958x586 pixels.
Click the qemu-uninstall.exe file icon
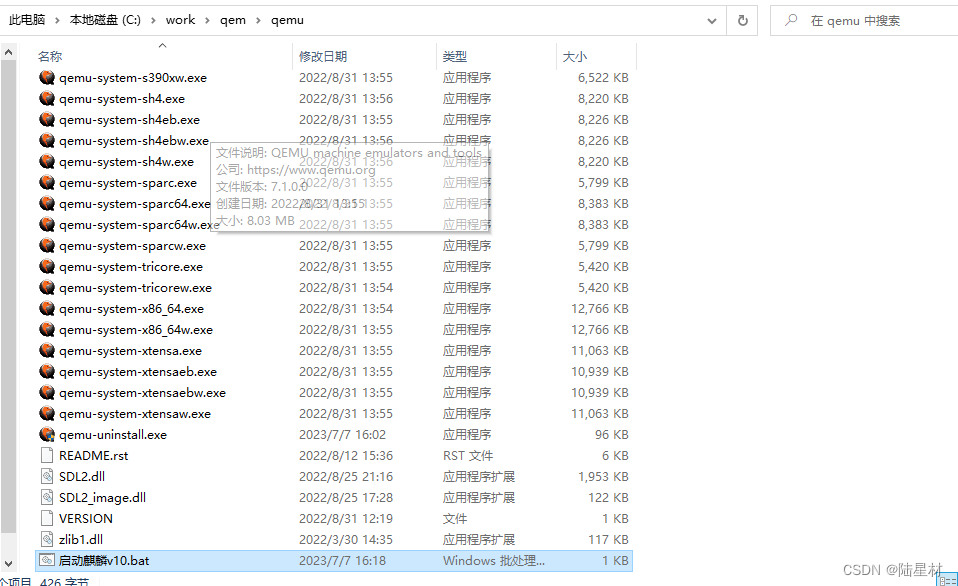(47, 434)
